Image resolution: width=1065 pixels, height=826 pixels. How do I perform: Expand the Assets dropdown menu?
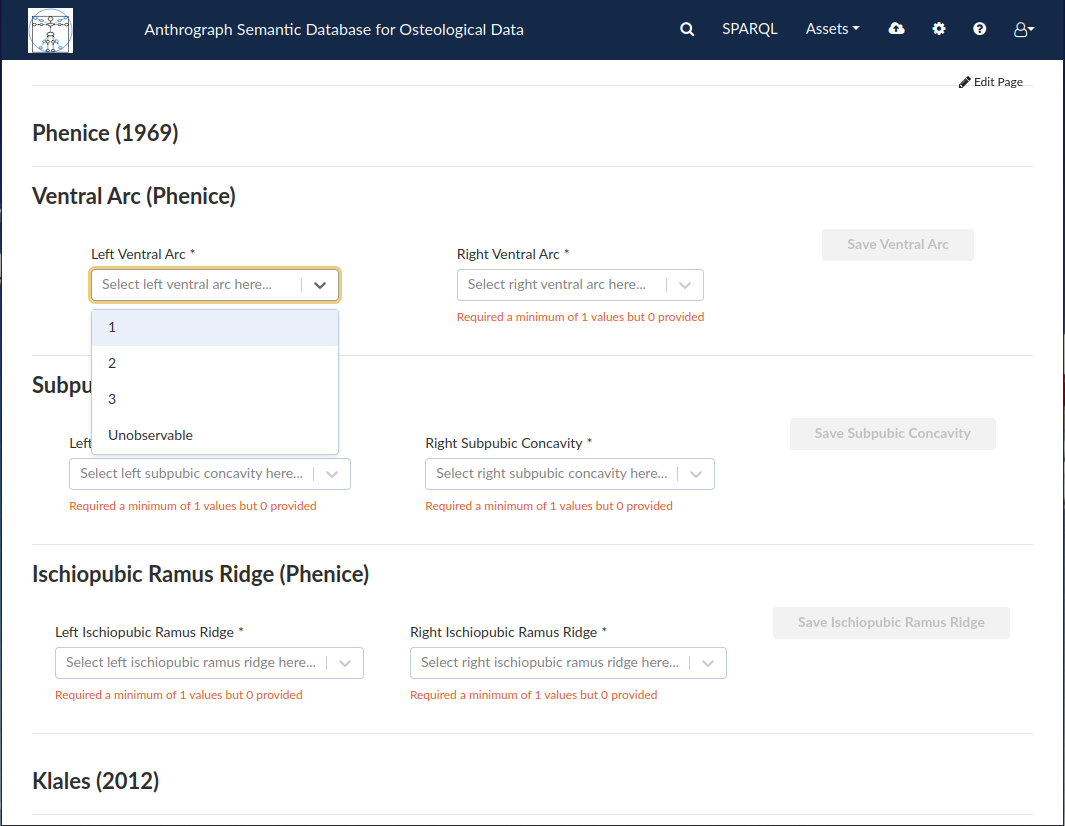pos(832,29)
